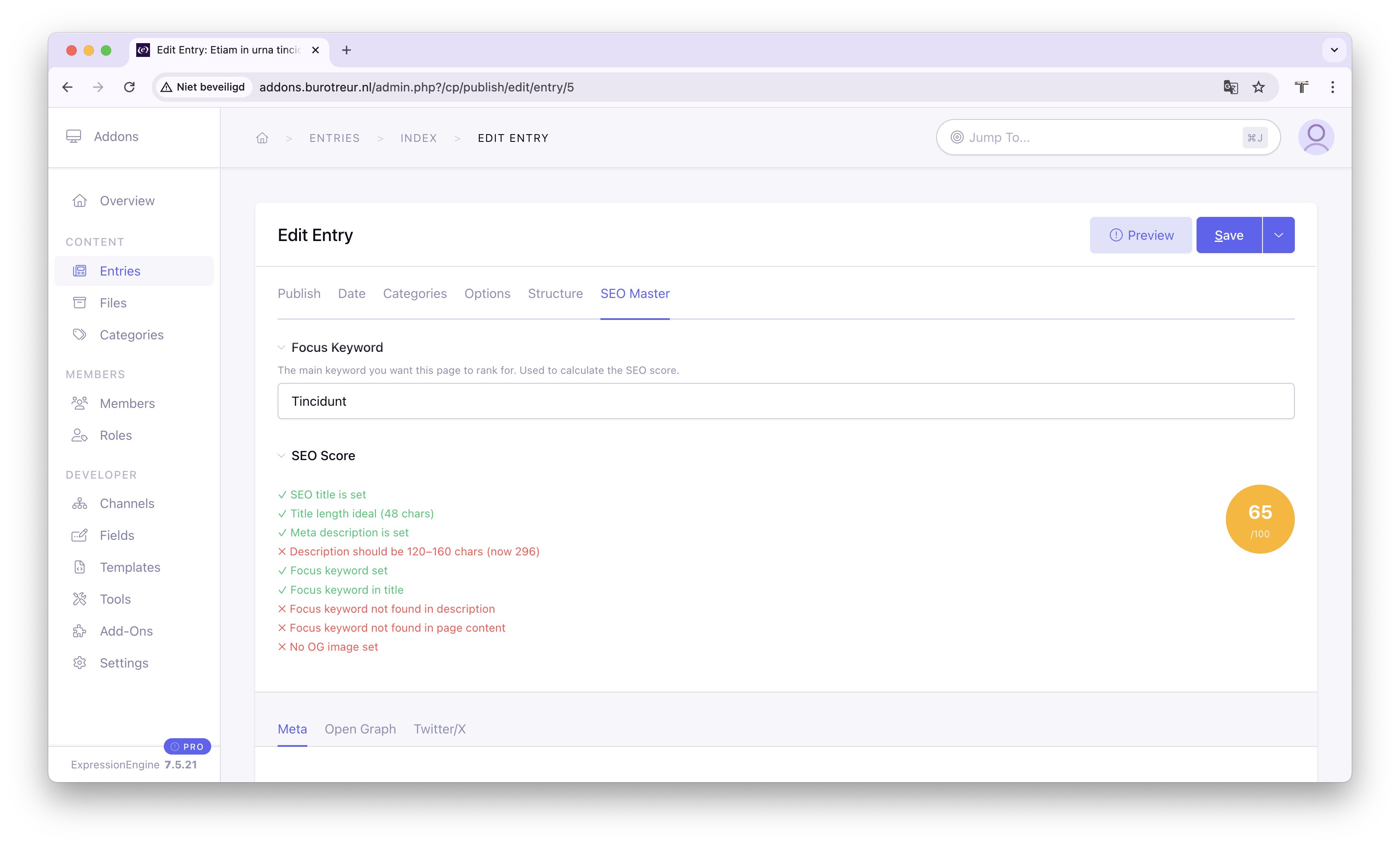Bookmark this page with star icon
The image size is (1400, 846).
(1259, 87)
